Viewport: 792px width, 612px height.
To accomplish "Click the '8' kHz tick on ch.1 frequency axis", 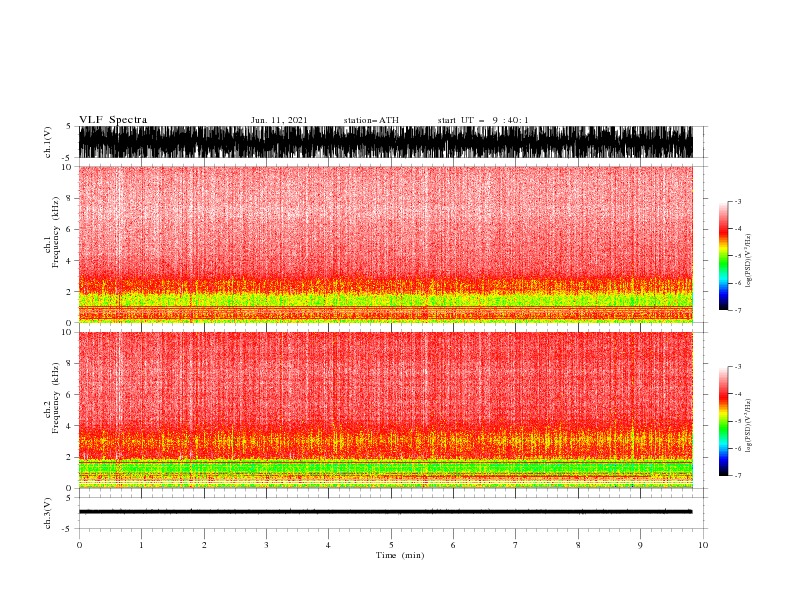I will pos(70,198).
